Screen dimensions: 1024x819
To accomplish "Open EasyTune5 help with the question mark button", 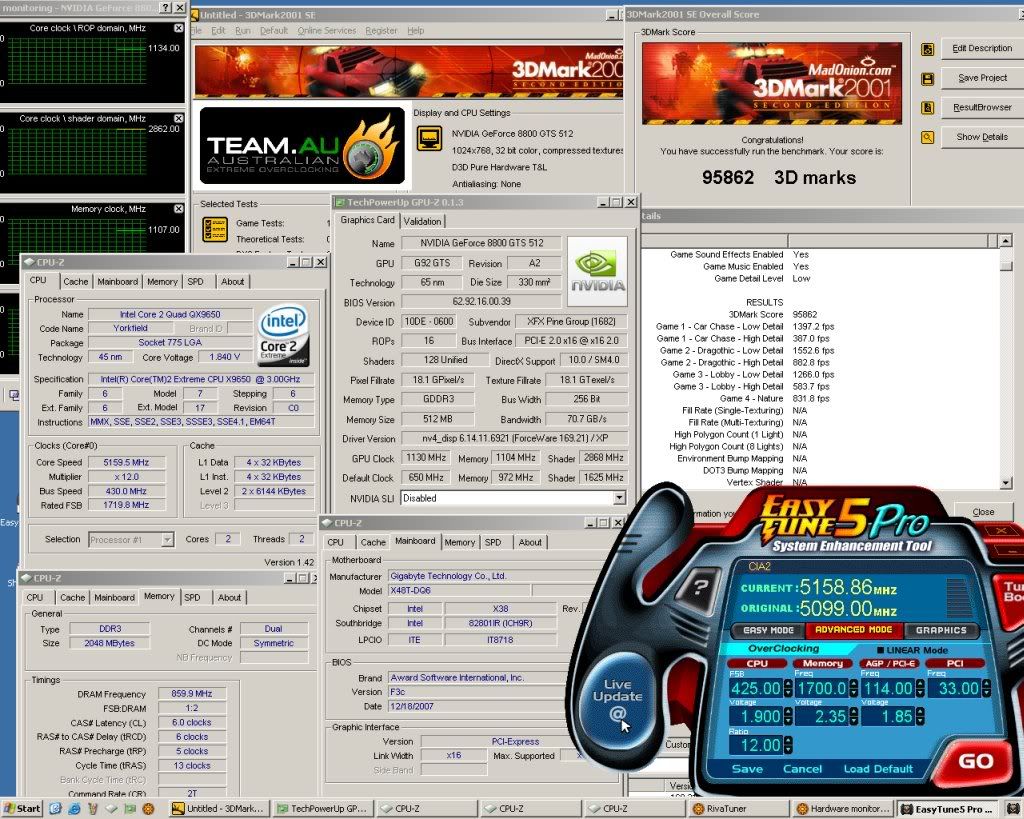I will [699, 587].
